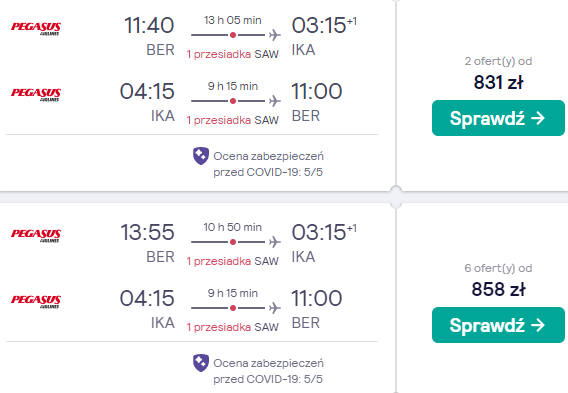This screenshot has width=568, height=393.
Task: Click COVID-19 safety shield icon in second offer
Action: [x=201, y=363]
